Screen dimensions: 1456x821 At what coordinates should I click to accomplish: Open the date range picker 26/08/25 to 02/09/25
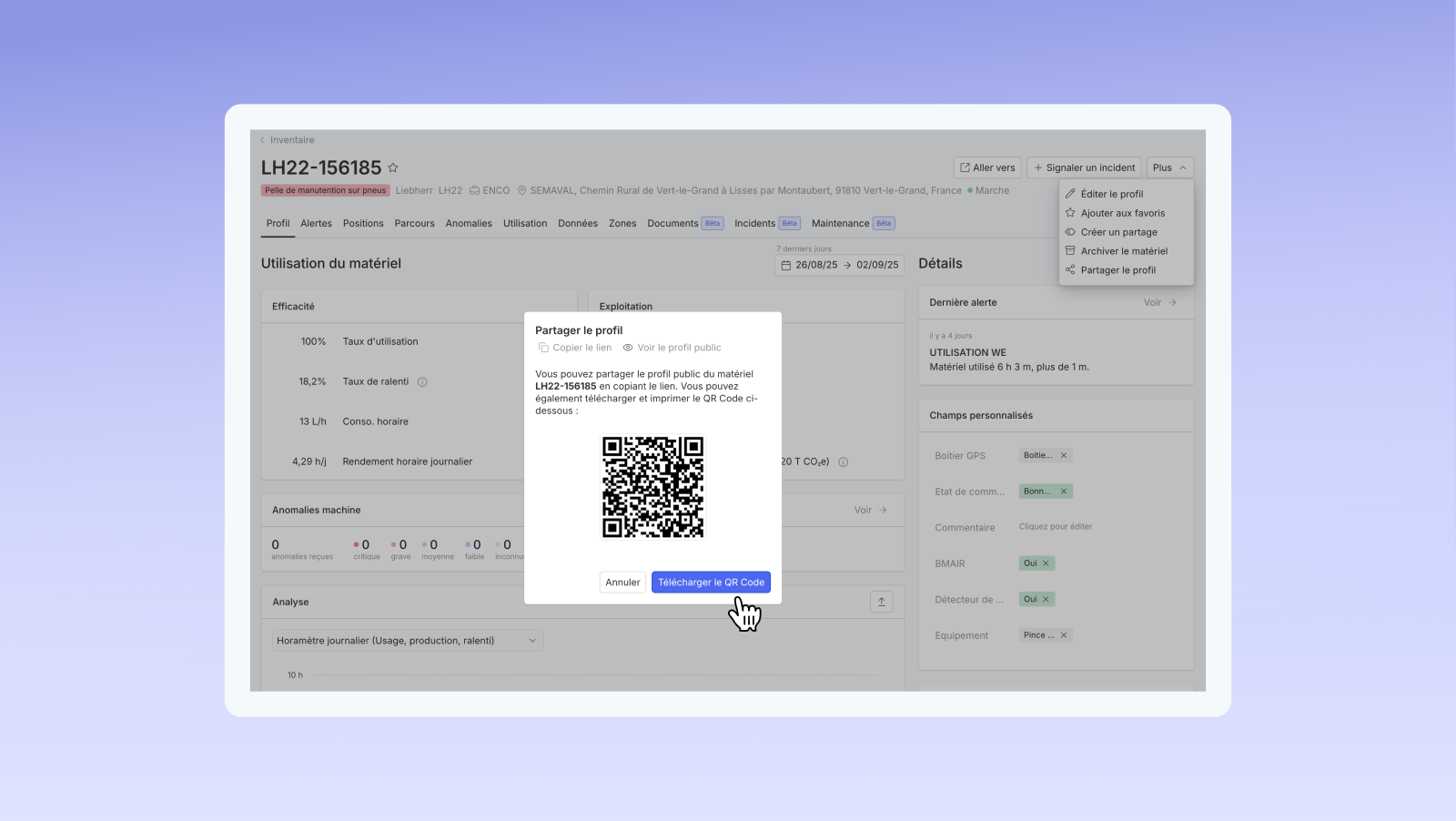(x=839, y=265)
